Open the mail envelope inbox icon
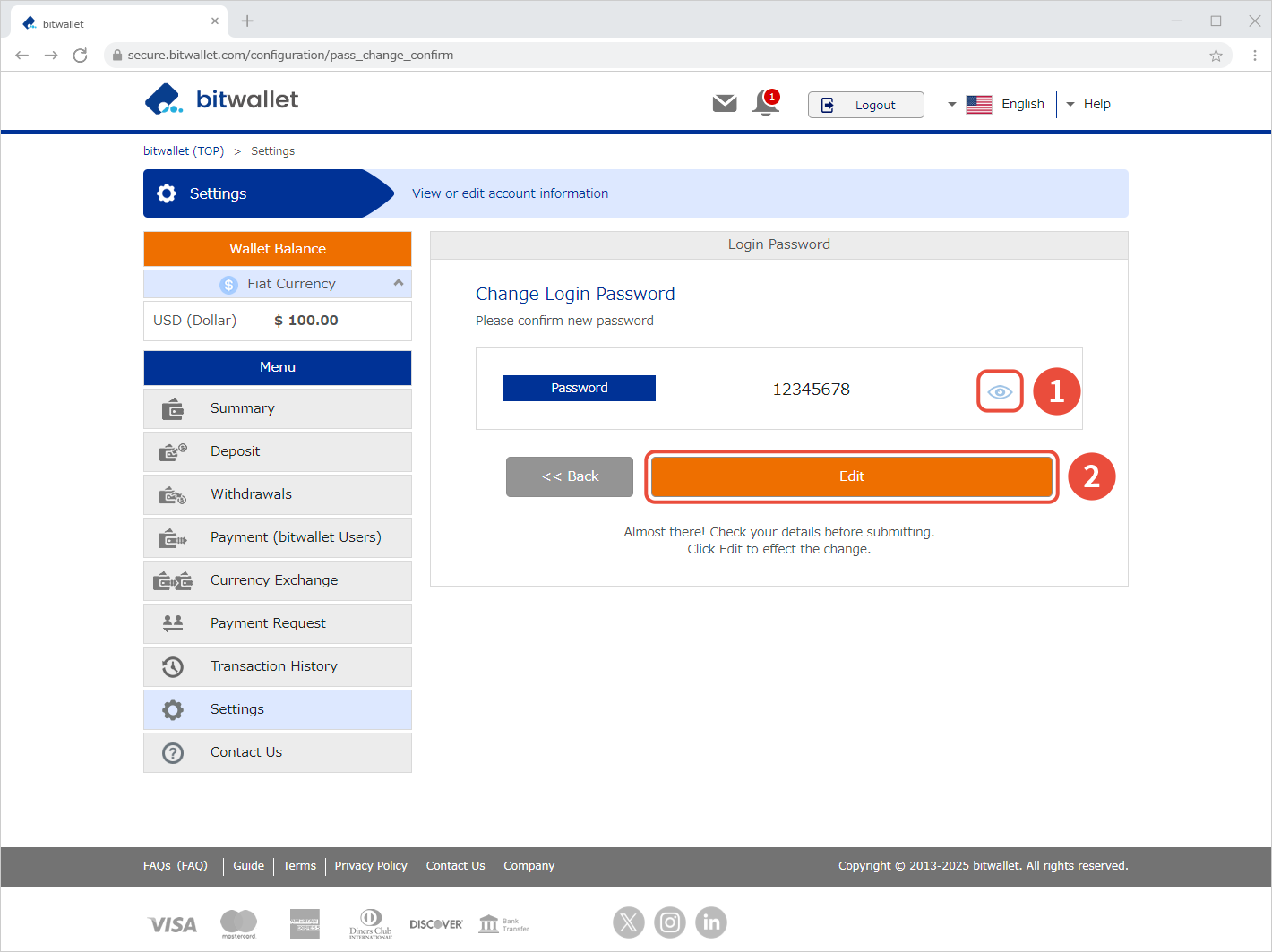Screen dimensions: 1272x952 tap(724, 104)
